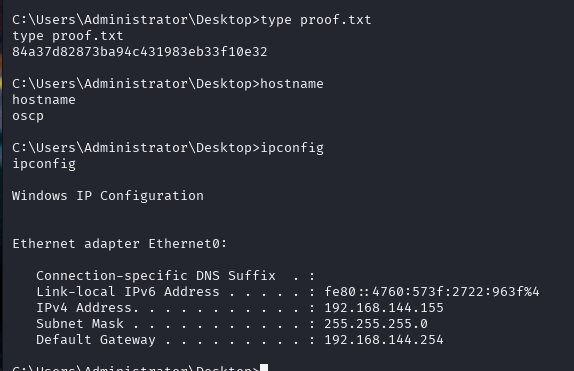Image resolution: width=574 pixels, height=371 pixels.
Task: Click the 'Ethernet adapter Ethernet0:' line
Action: [x=120, y=244]
